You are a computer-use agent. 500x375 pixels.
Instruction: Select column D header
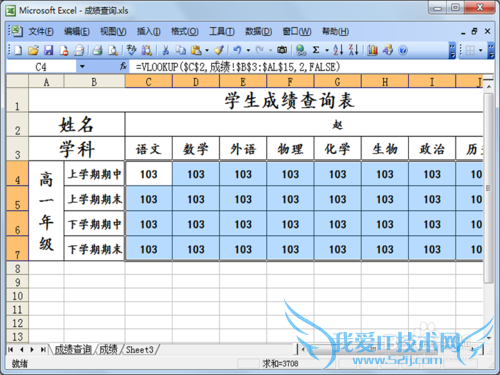coord(196,81)
